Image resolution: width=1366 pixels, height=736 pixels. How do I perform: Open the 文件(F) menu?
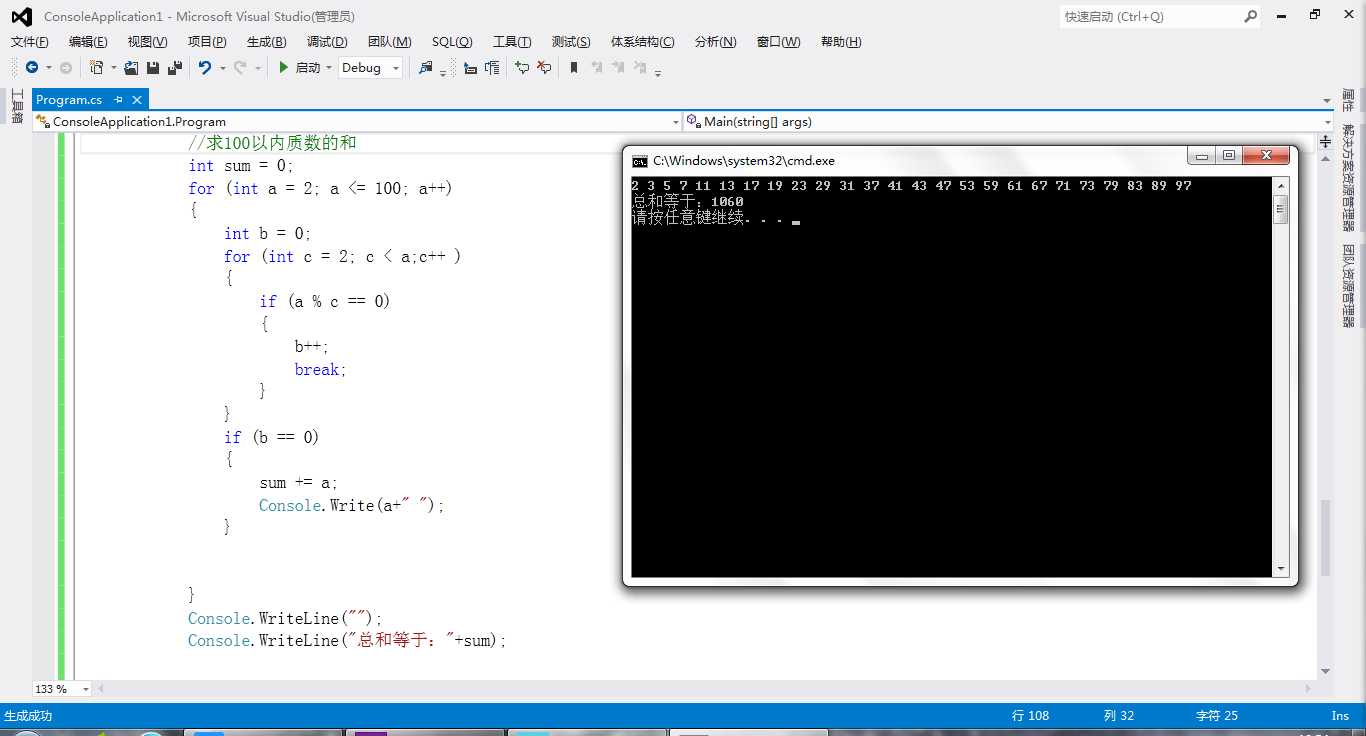(x=30, y=41)
